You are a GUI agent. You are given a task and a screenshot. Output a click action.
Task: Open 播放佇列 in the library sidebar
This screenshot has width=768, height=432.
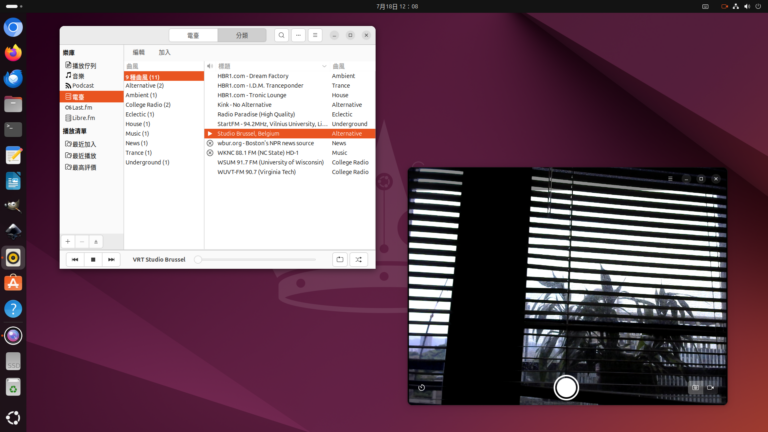coord(92,66)
